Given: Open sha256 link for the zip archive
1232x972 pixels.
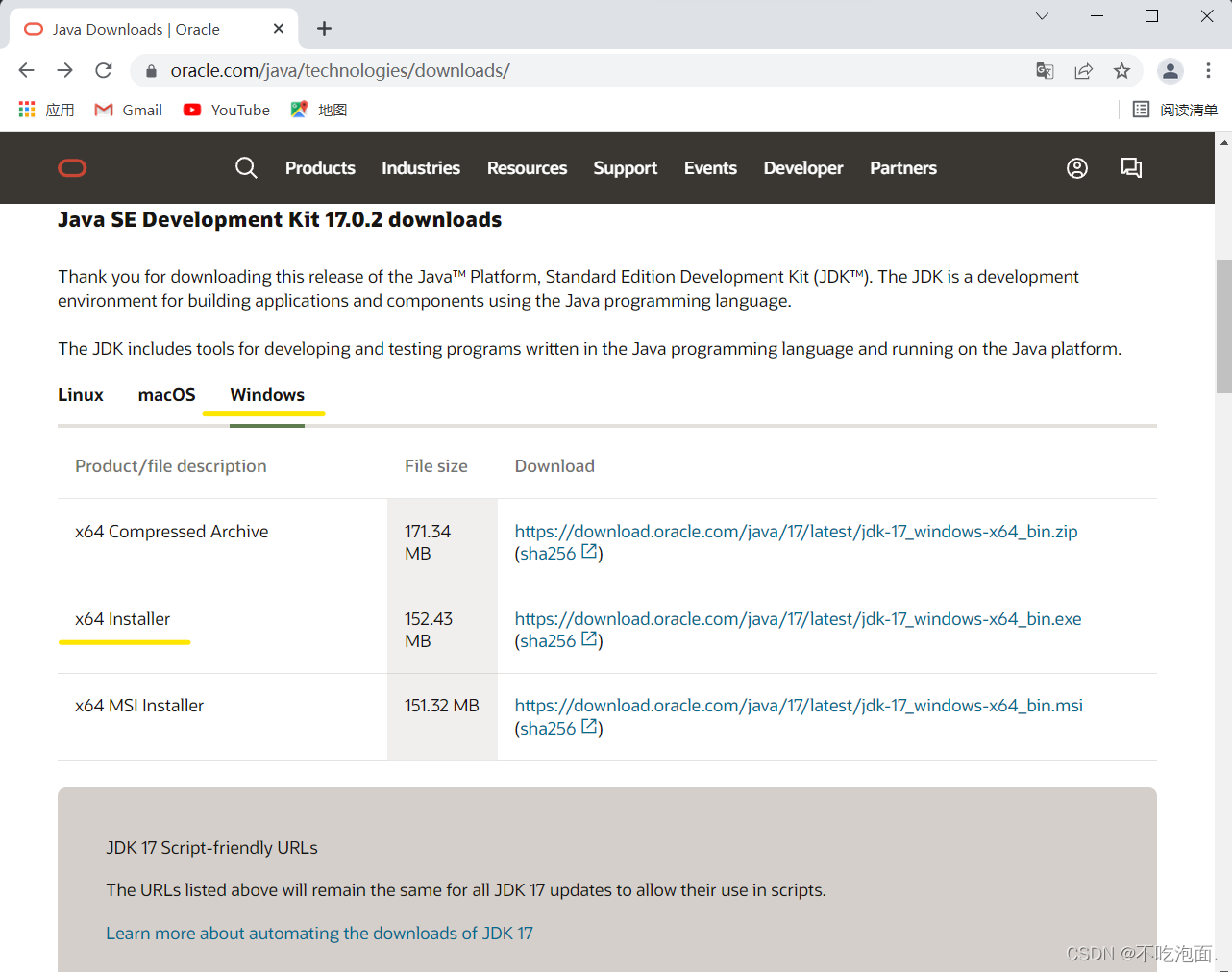Looking at the screenshot, I should [548, 554].
